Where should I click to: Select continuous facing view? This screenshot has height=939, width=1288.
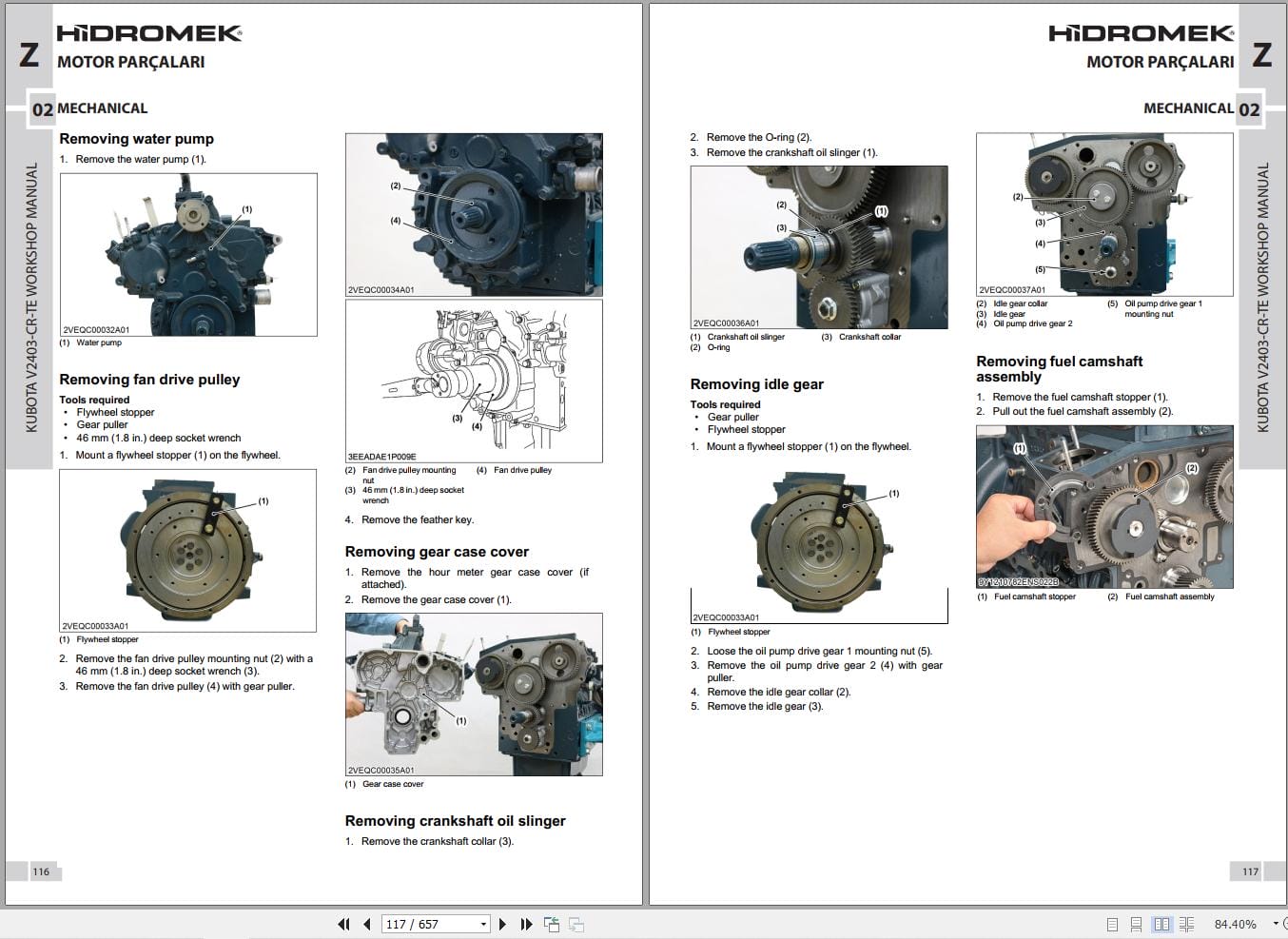1186,924
